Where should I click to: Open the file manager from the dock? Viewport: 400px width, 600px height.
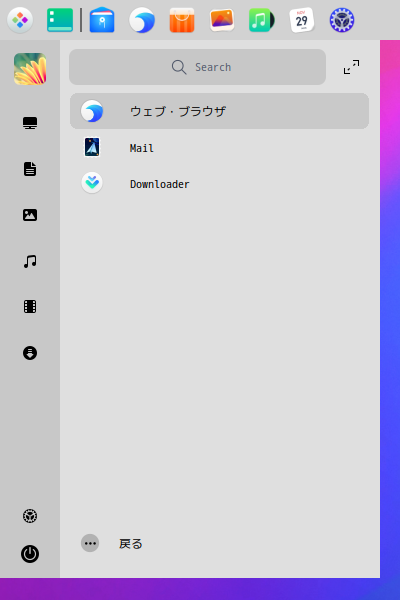click(102, 20)
